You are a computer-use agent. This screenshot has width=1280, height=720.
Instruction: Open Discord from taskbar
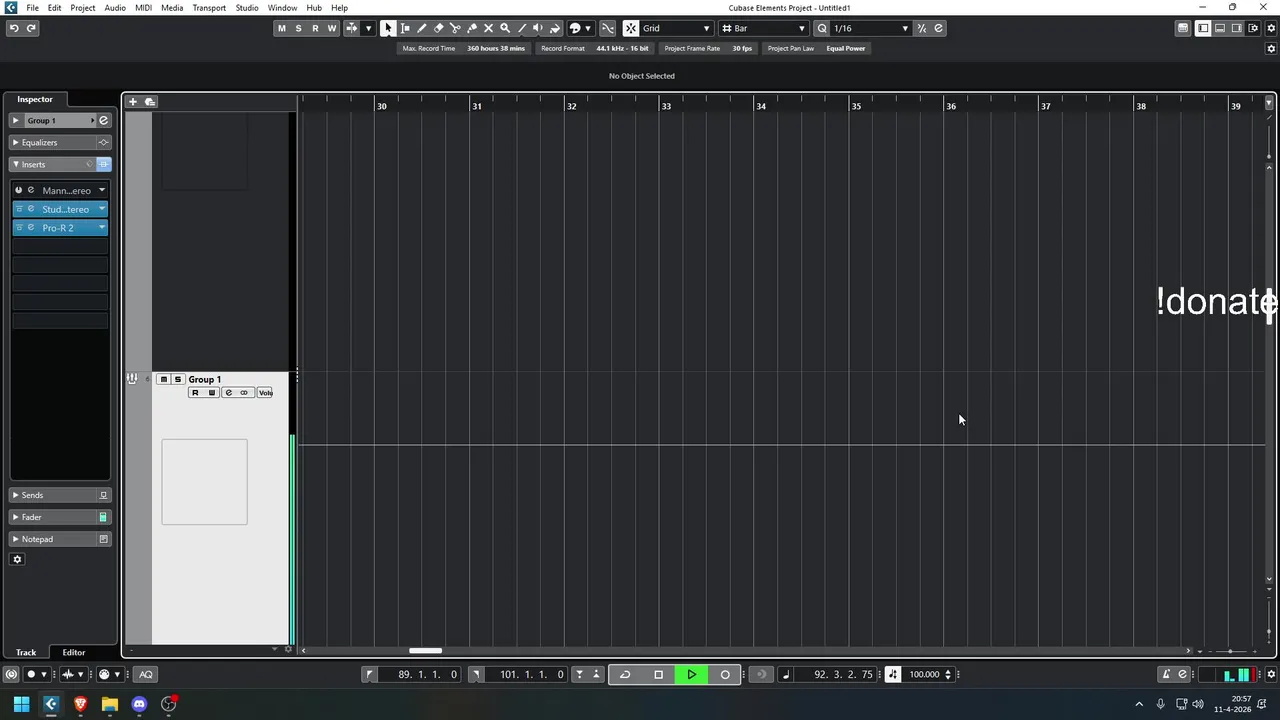tap(139, 704)
